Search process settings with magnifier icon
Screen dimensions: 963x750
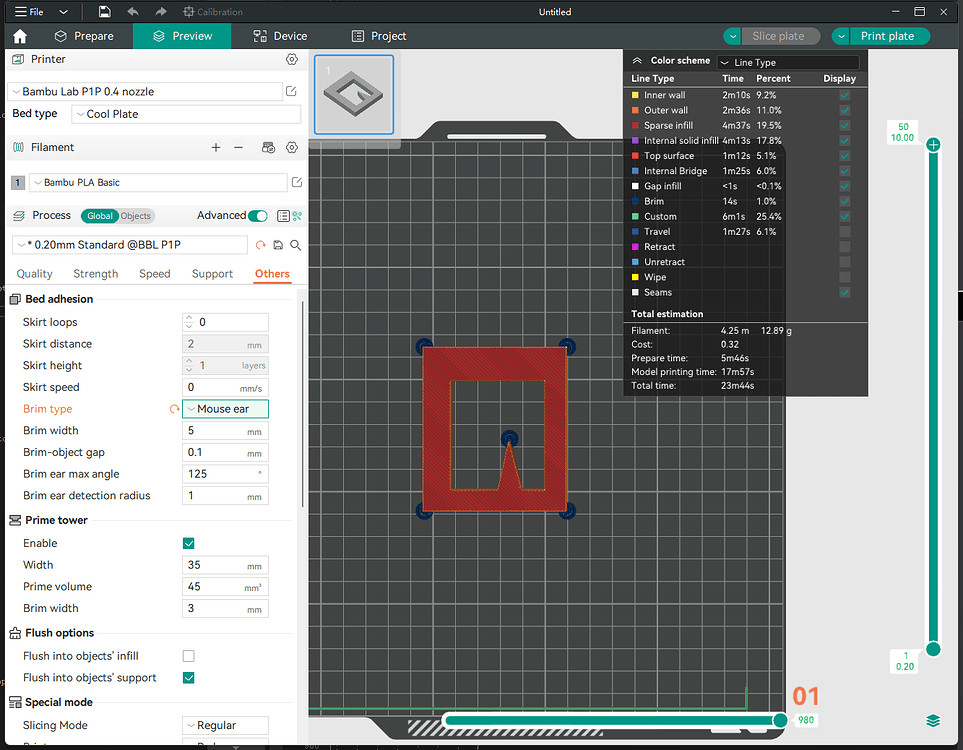tap(295, 245)
